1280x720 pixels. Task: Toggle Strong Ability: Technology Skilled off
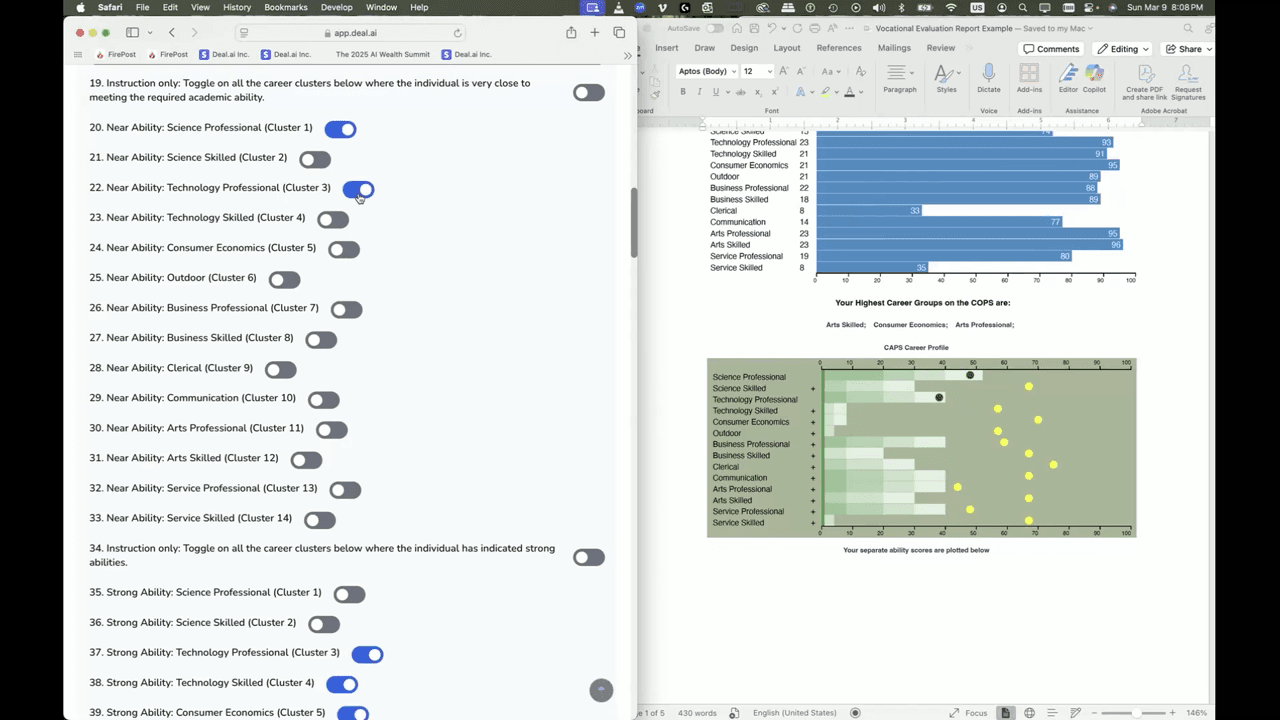tap(342, 684)
